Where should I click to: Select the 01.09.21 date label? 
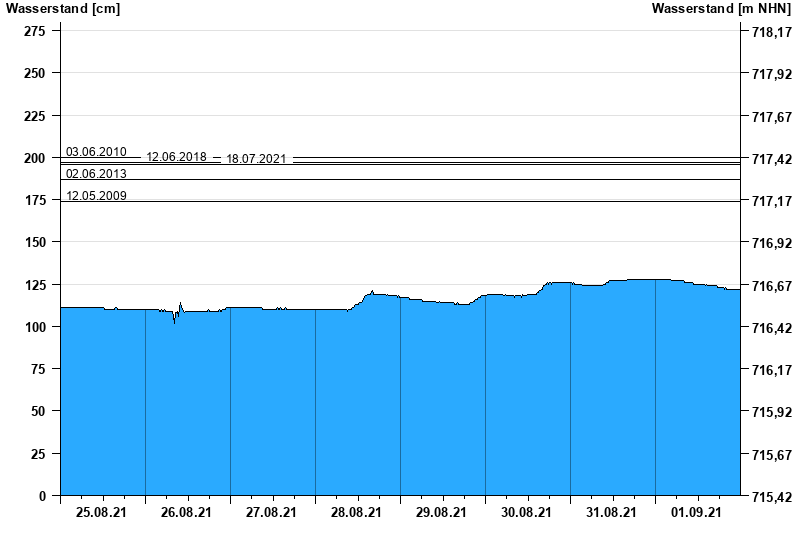[x=697, y=513]
